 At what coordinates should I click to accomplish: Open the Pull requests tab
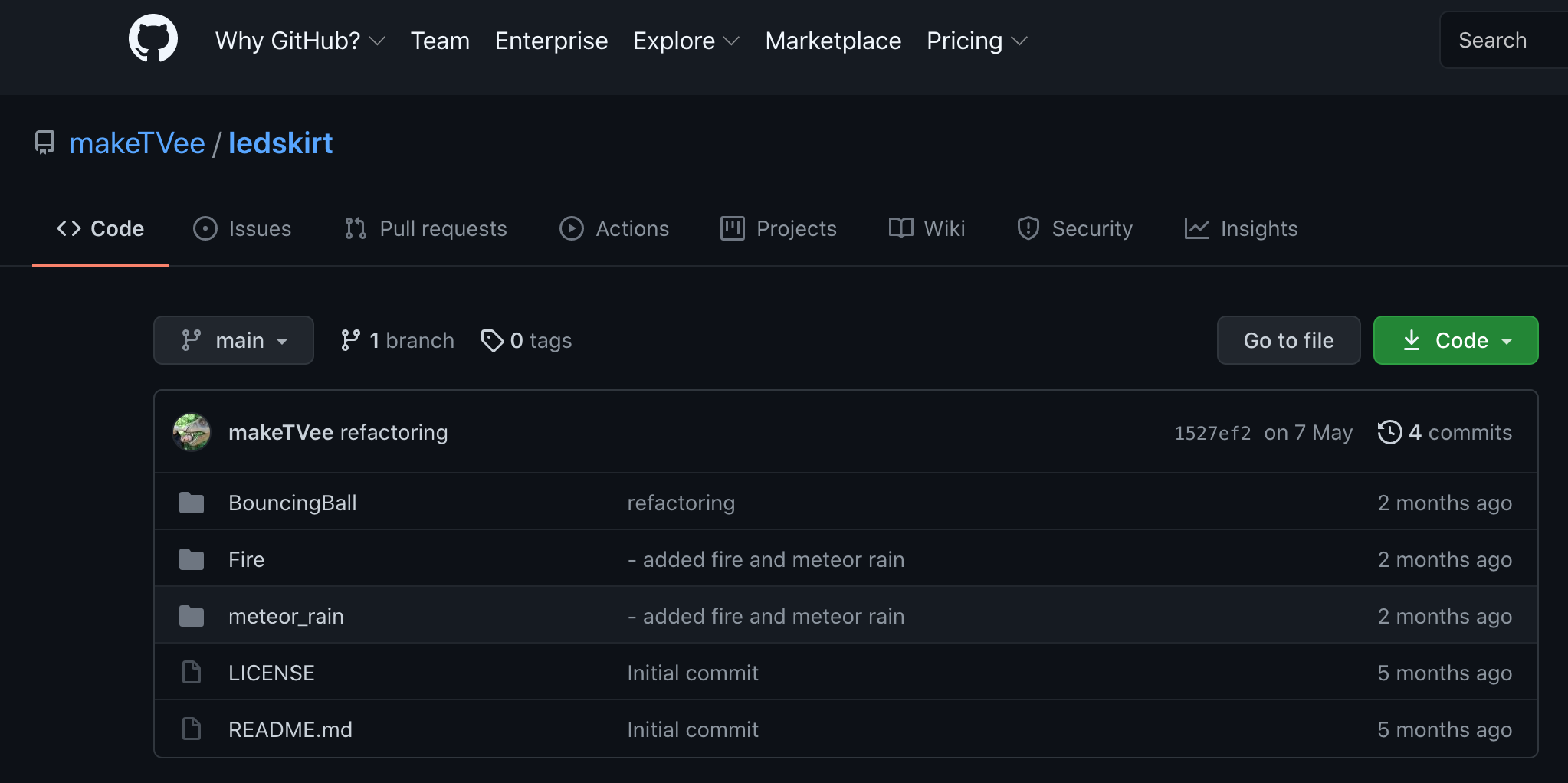tap(426, 228)
